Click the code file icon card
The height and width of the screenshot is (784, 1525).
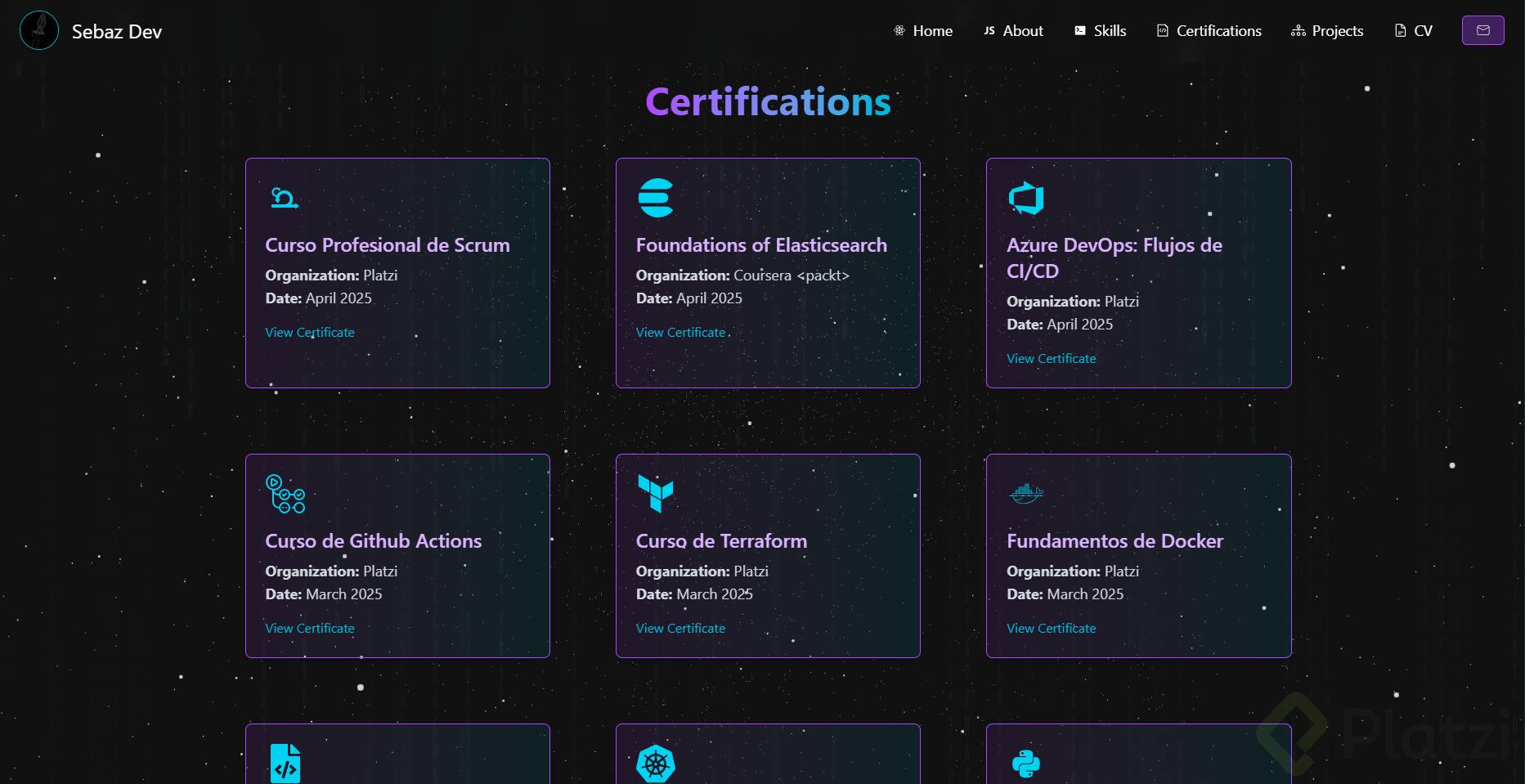(x=285, y=764)
